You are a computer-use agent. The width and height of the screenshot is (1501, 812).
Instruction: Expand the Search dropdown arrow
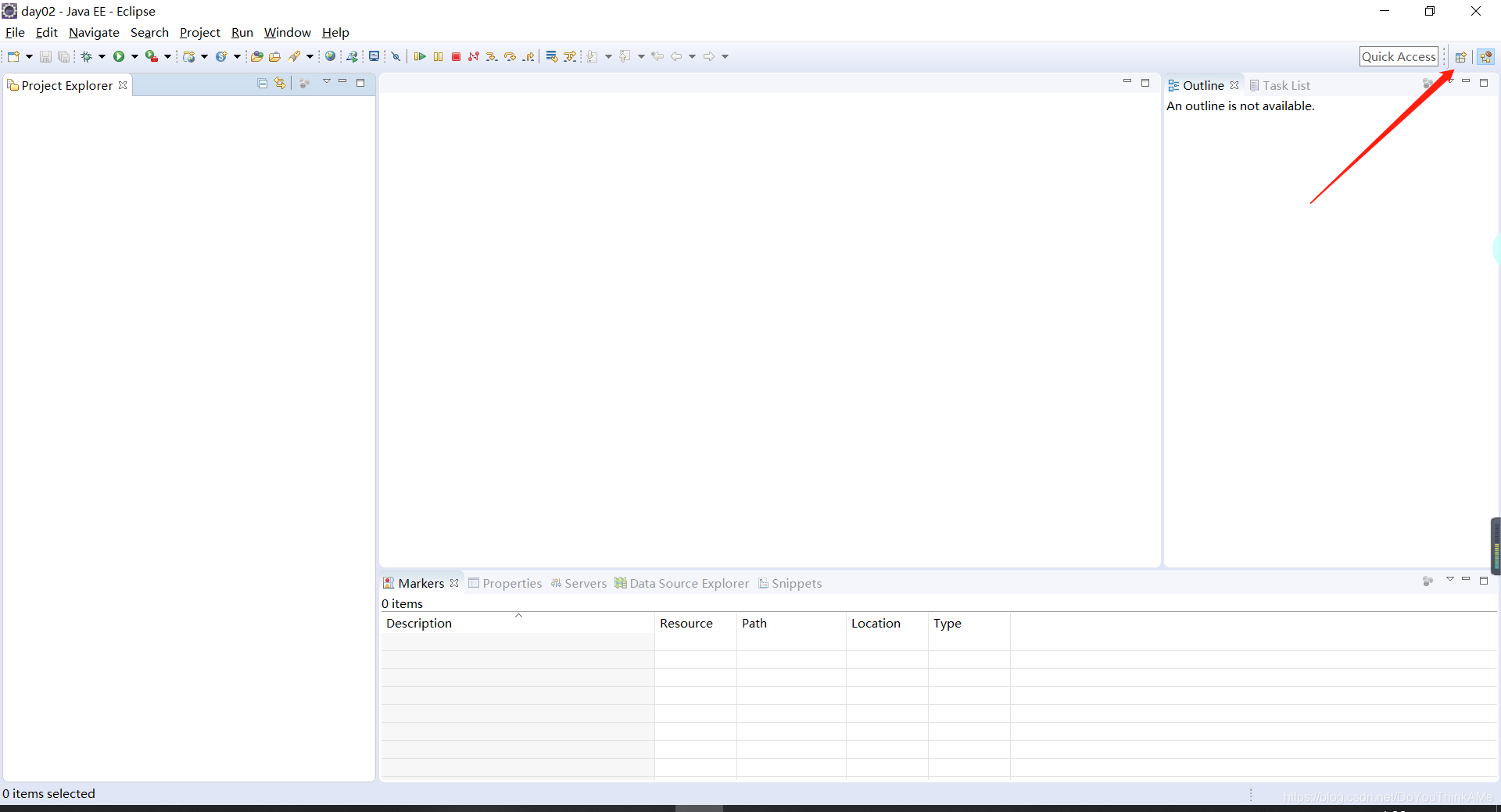click(310, 56)
